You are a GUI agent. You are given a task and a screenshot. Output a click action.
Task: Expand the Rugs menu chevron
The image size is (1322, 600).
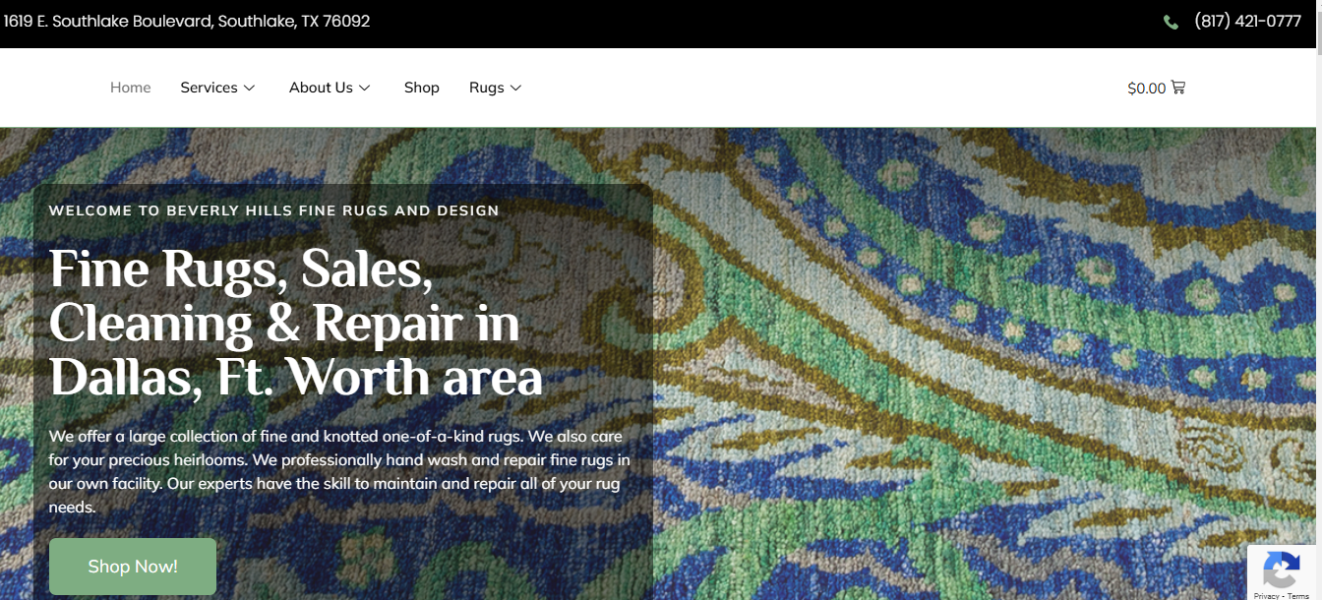coord(516,88)
